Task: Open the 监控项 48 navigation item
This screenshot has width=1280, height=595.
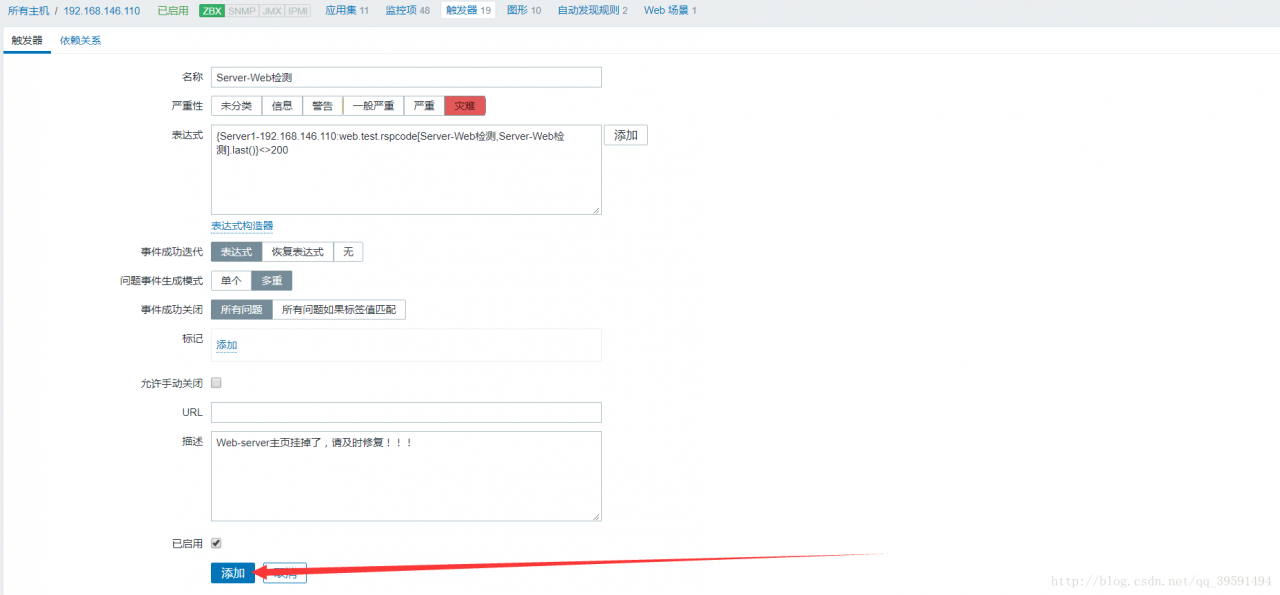Action: click(x=406, y=11)
